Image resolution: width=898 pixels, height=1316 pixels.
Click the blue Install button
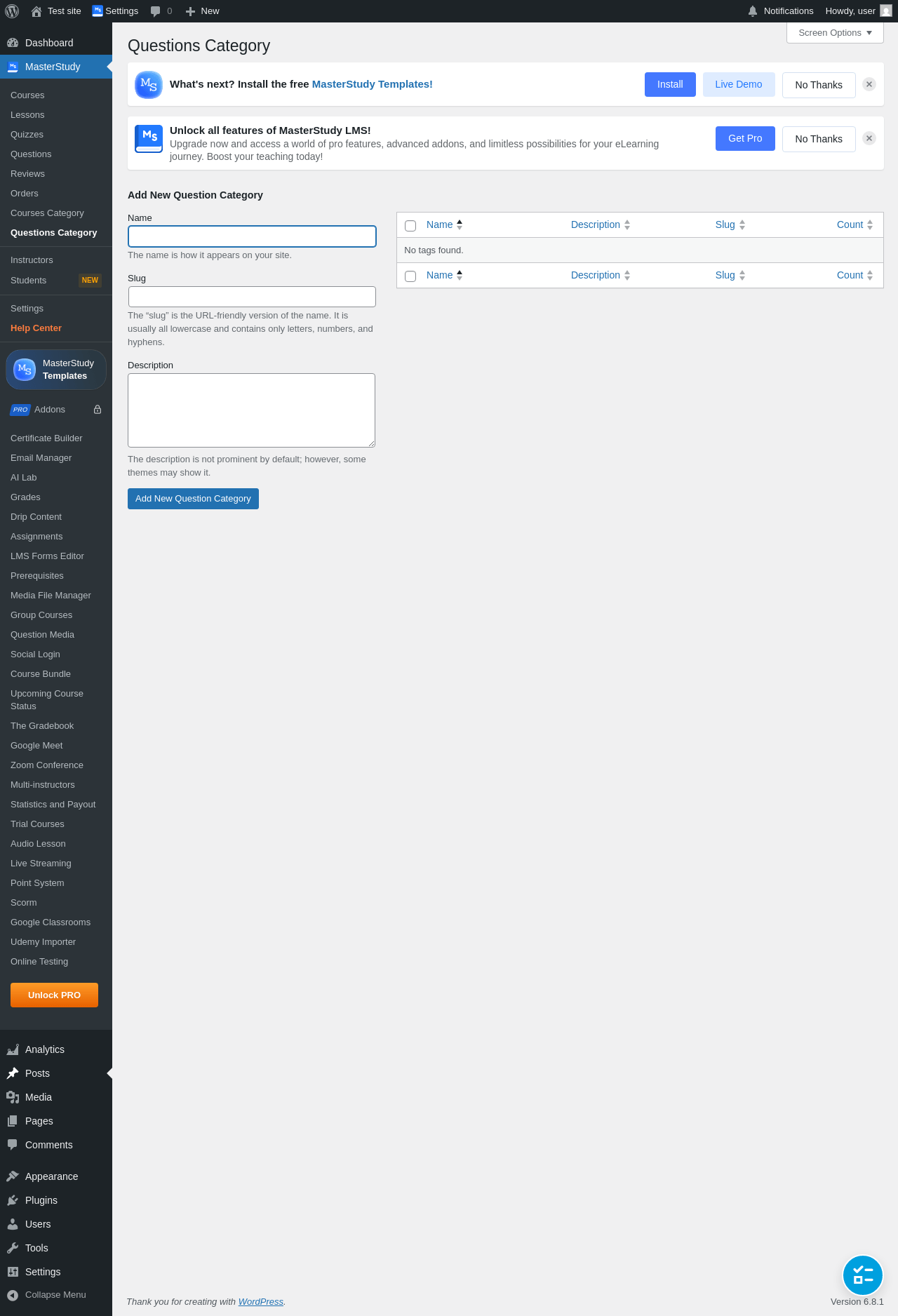point(670,84)
